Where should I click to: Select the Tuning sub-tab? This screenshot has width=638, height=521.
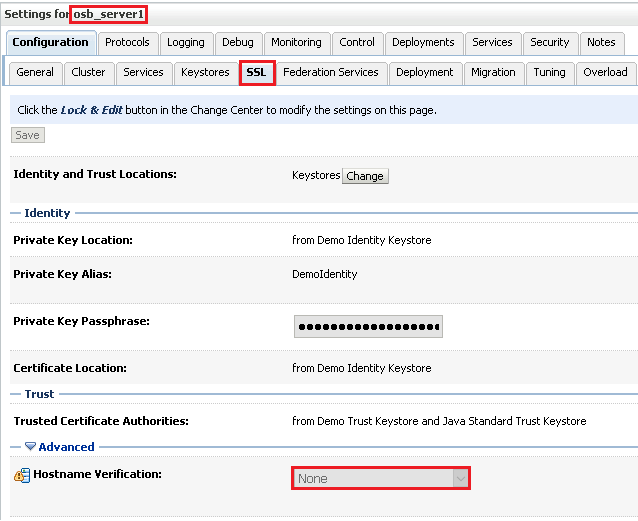click(x=549, y=73)
